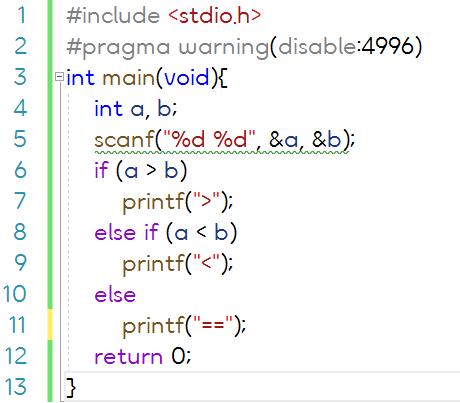Click the else if keywords on line 8

126,232
